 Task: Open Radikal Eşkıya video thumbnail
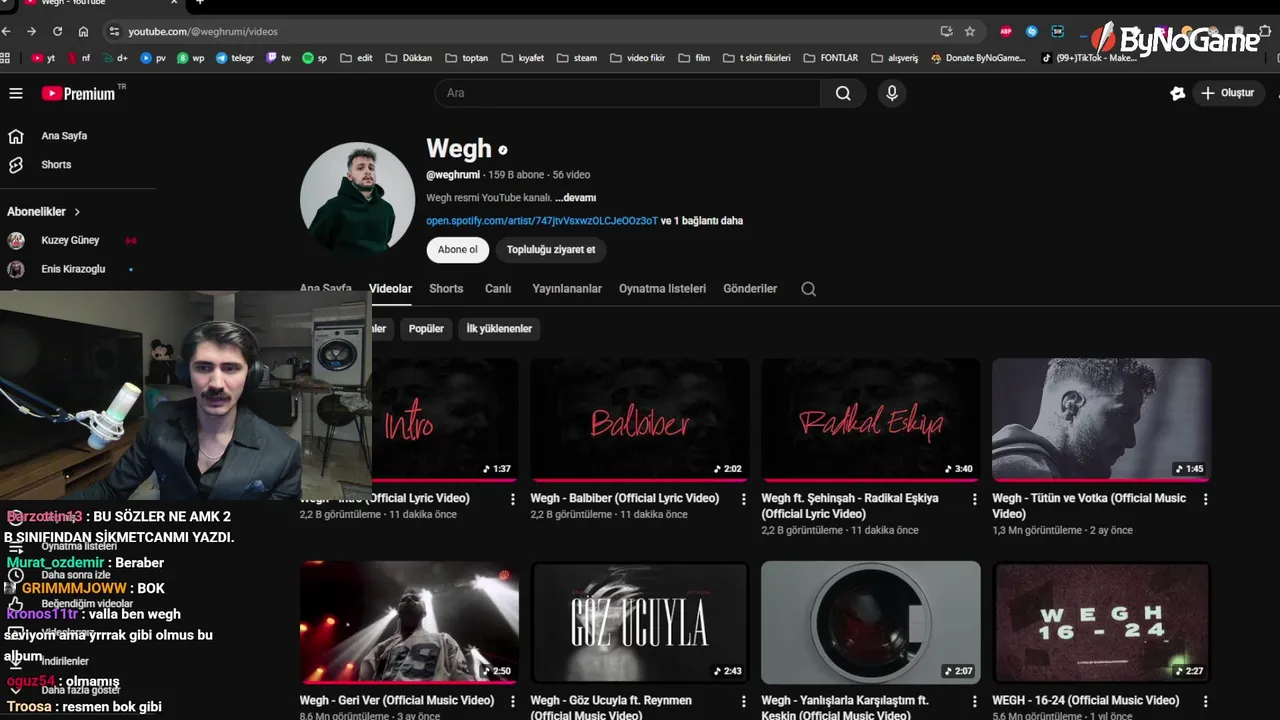coord(871,420)
